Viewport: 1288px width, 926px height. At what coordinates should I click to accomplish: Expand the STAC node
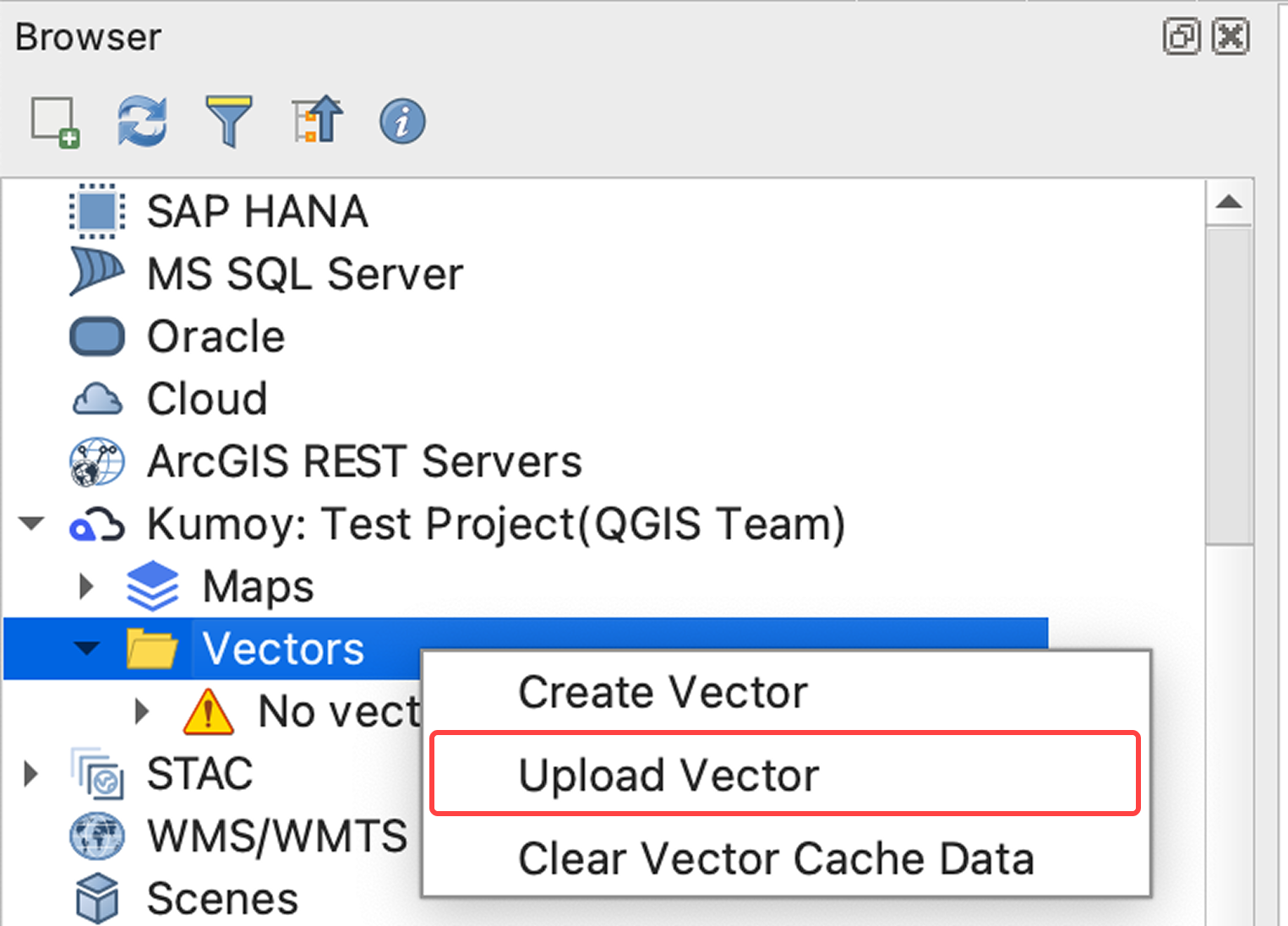[31, 774]
